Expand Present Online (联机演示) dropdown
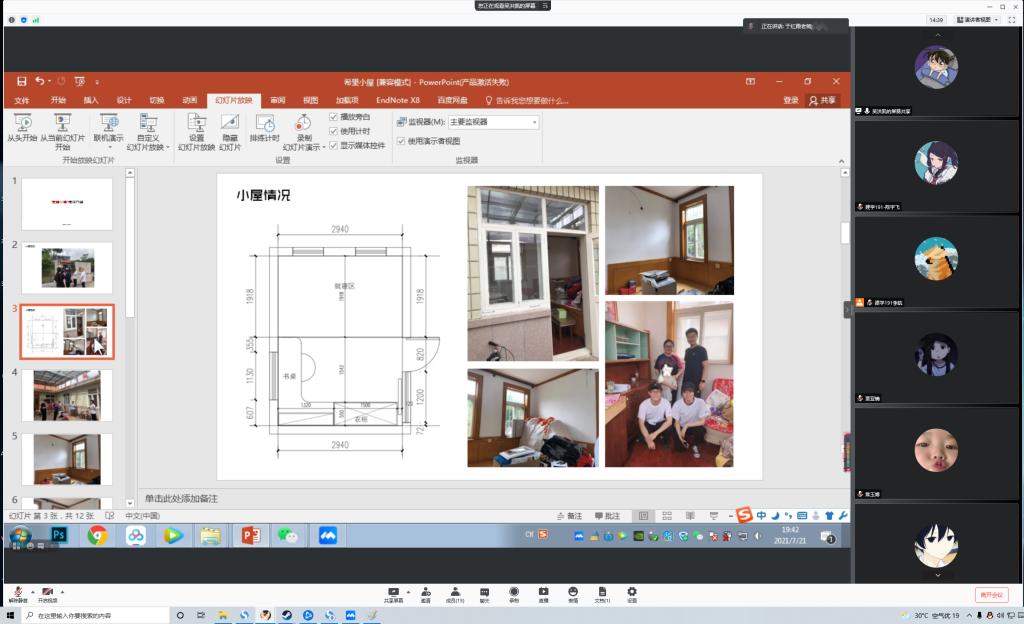Image resolution: width=1024 pixels, height=624 pixels. click(108, 130)
